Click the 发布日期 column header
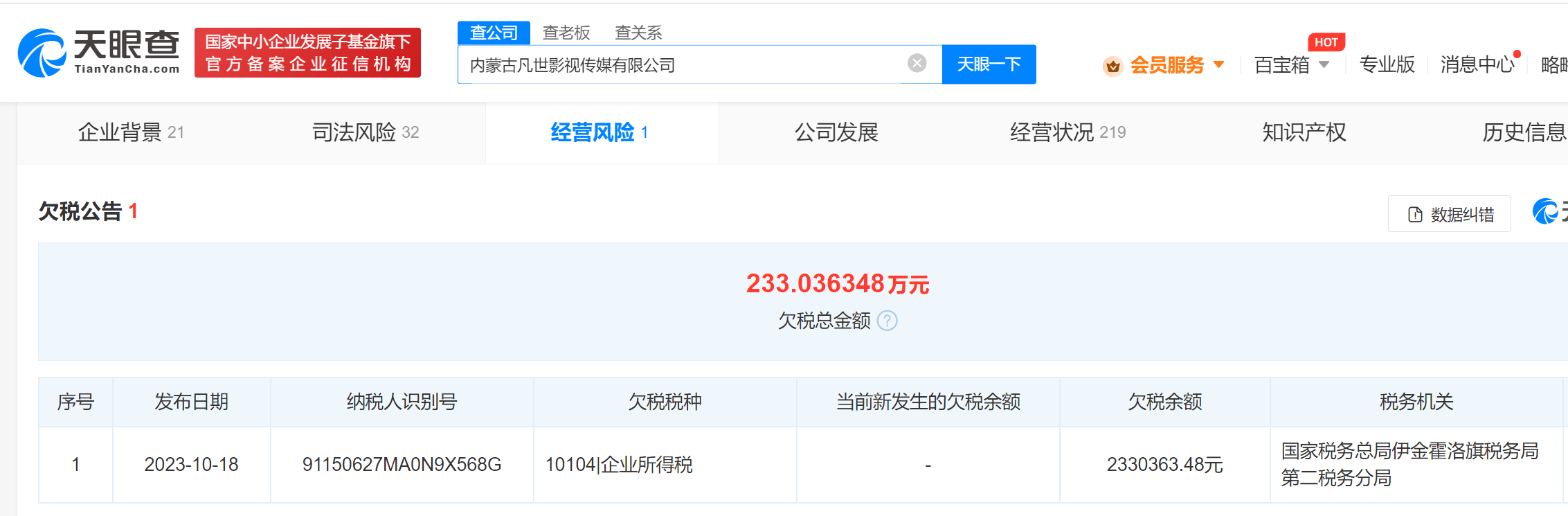The height and width of the screenshot is (516, 1568). tap(191, 402)
